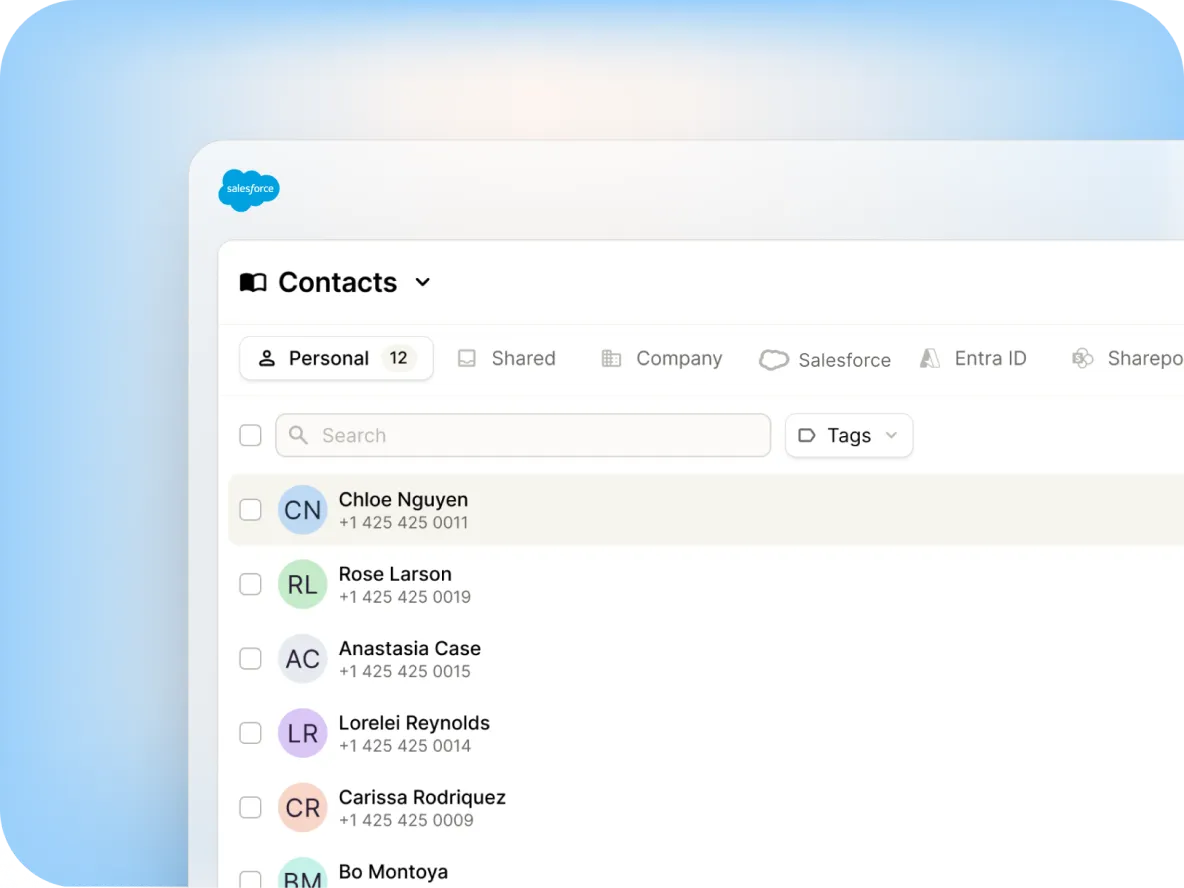1184x888 pixels.
Task: Check the Lorelei Reynolds checkbox
Action: point(251,733)
